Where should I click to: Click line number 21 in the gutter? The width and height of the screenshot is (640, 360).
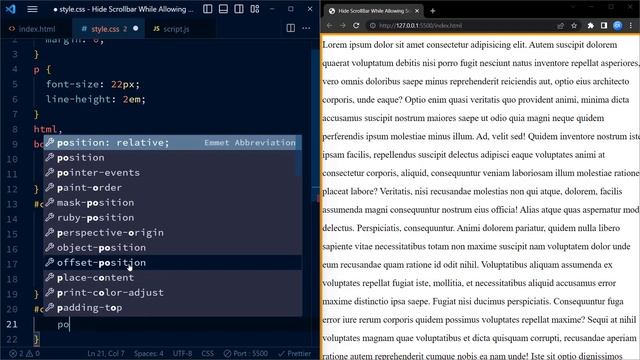(12, 324)
